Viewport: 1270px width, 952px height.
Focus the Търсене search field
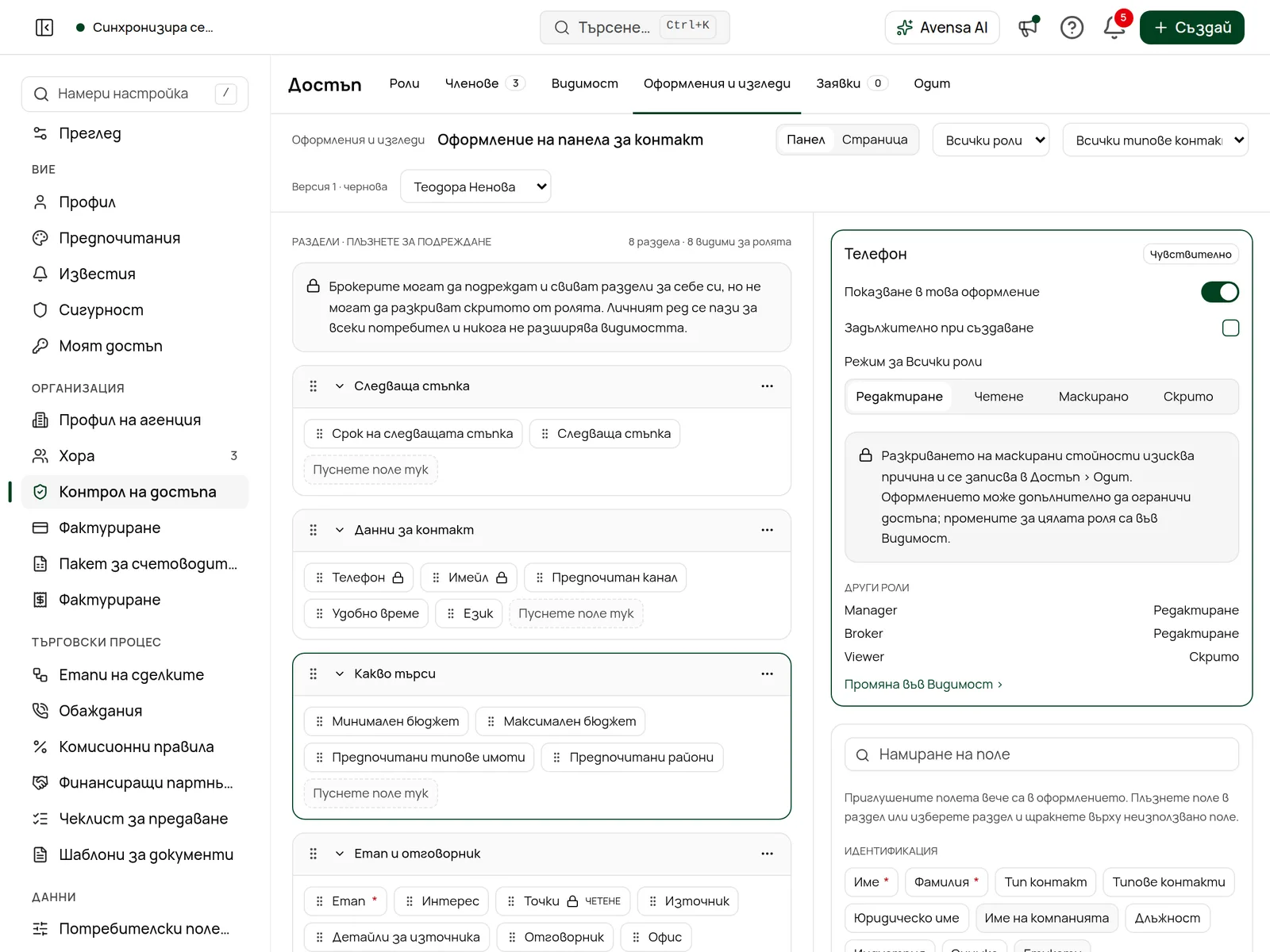[x=634, y=28]
